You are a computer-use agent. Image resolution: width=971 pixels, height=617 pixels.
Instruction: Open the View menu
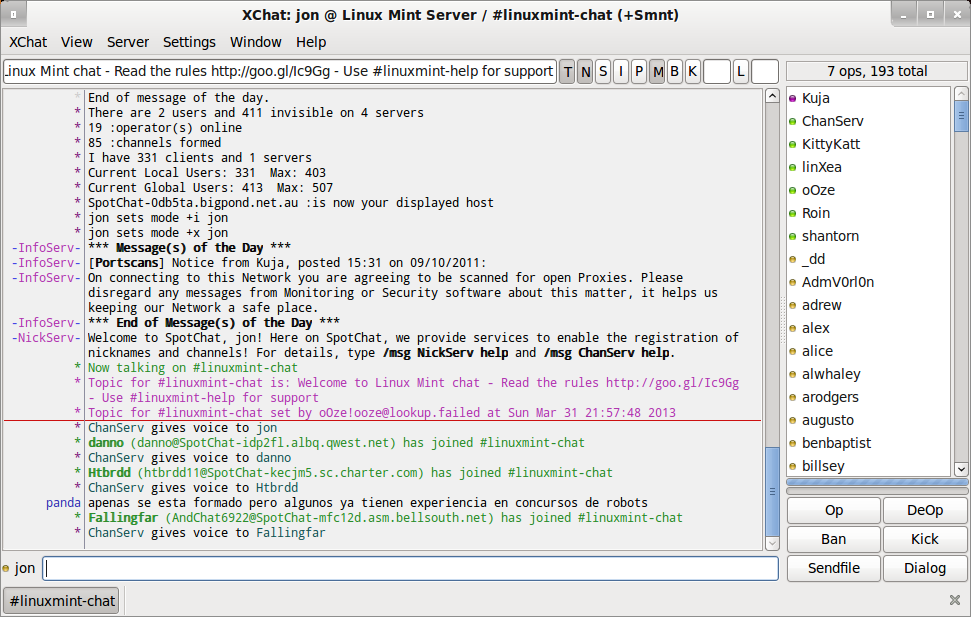[x=77, y=42]
